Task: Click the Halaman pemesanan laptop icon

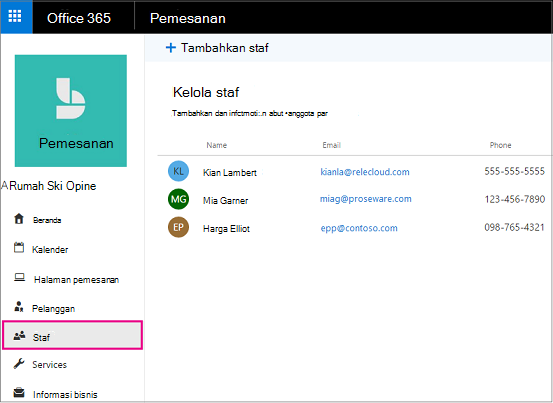Action: (x=19, y=277)
